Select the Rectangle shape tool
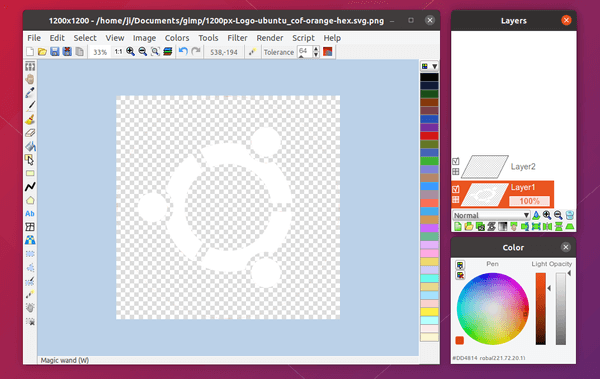Image resolution: width=600 pixels, height=379 pixels. pyautogui.click(x=30, y=173)
